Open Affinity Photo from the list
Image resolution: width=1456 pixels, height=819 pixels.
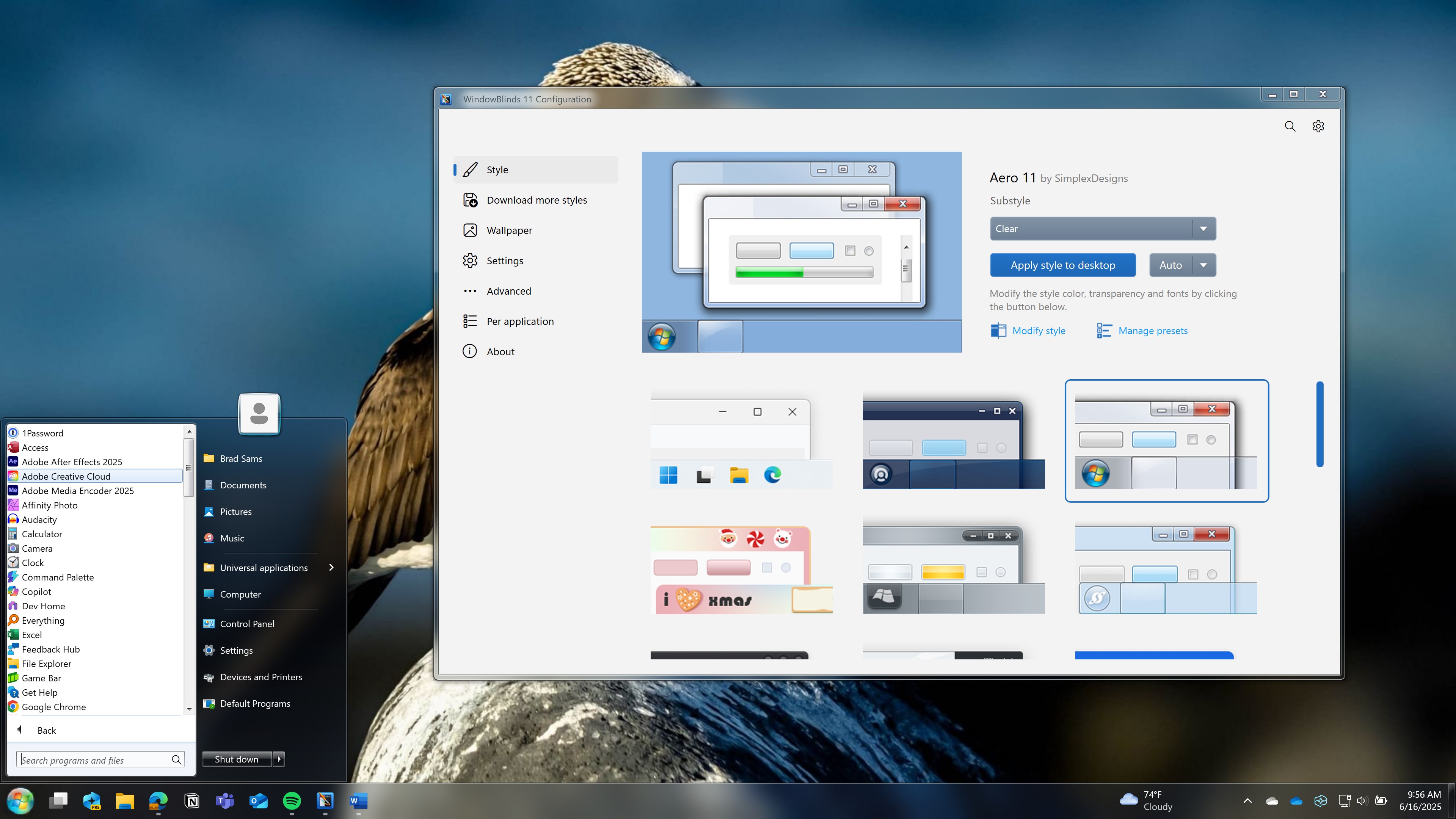coord(94,505)
